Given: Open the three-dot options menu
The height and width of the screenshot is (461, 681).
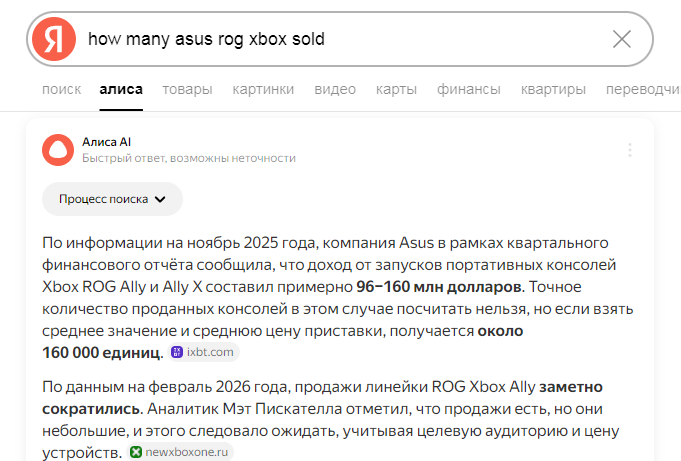Looking at the screenshot, I should [x=629, y=150].
